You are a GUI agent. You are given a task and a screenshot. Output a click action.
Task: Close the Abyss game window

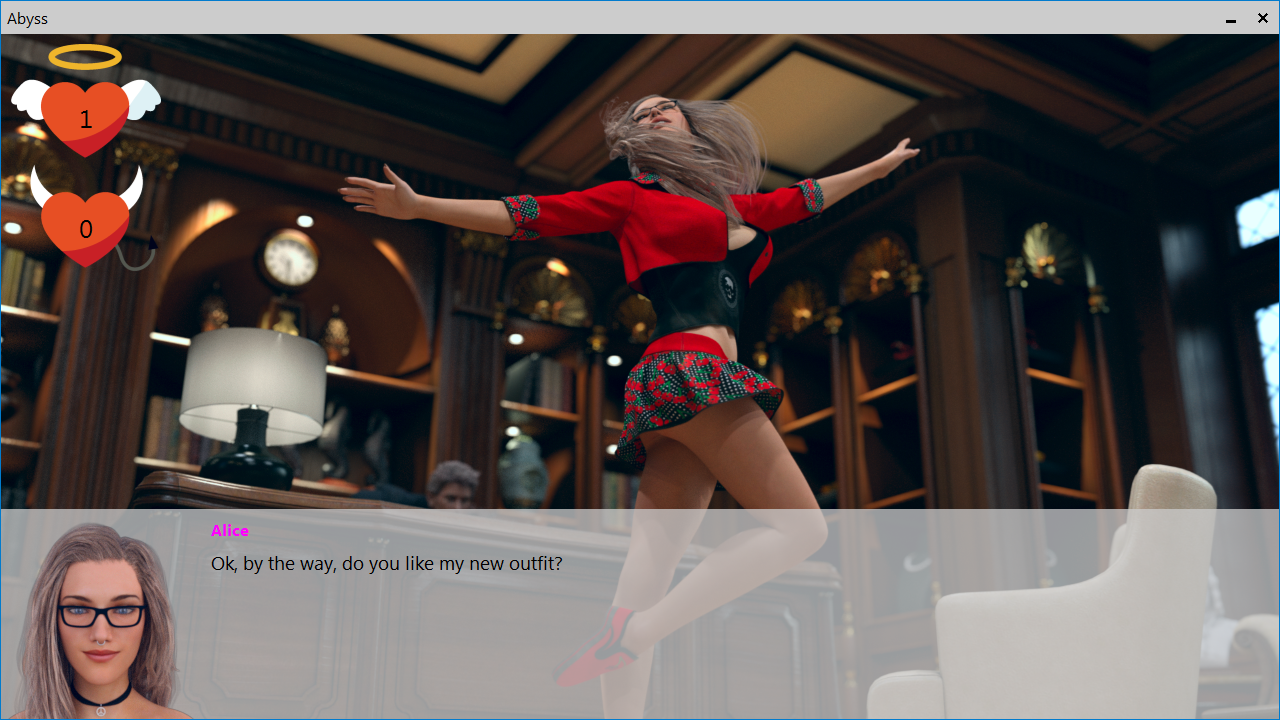[1263, 18]
